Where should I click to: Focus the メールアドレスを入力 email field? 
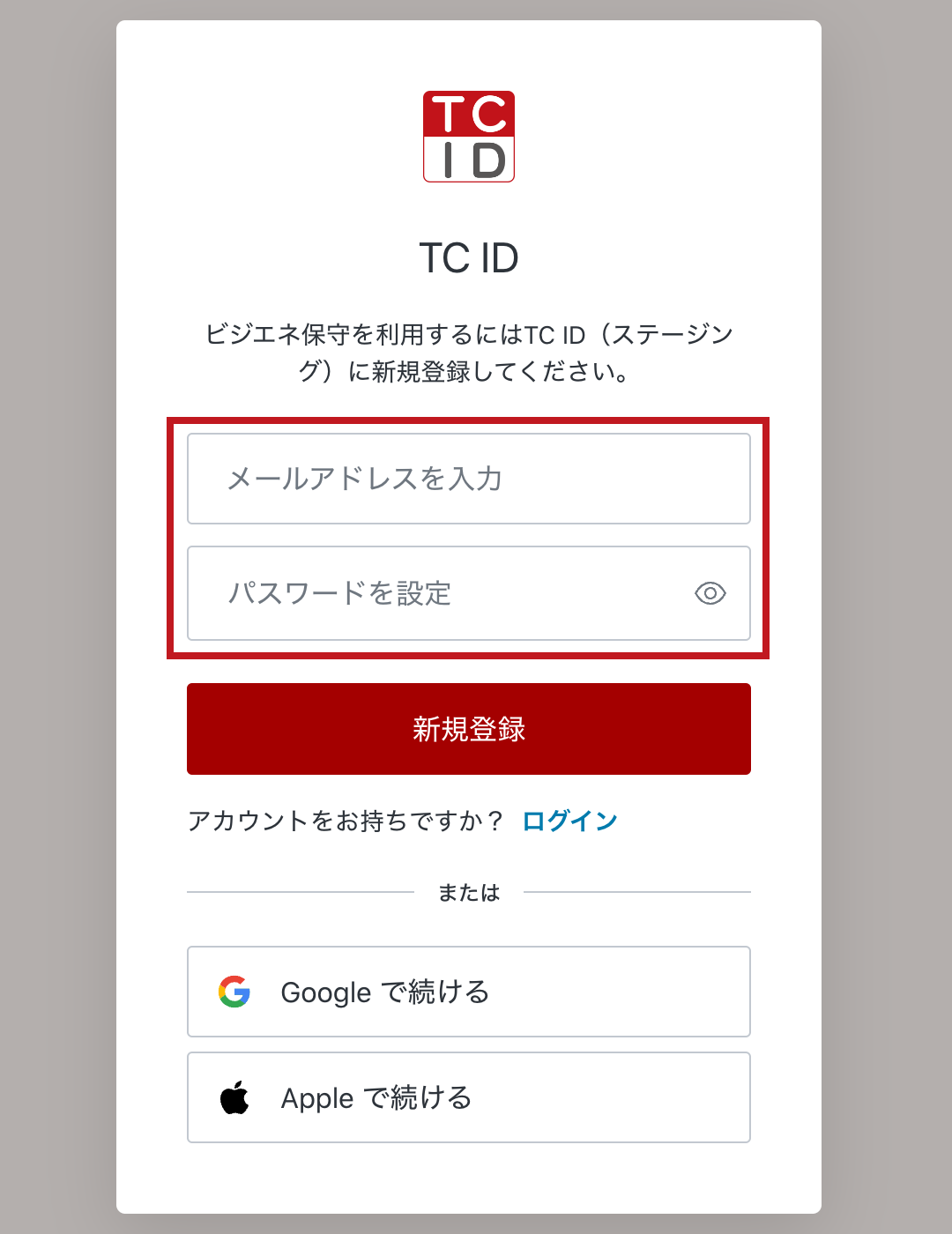tap(469, 479)
